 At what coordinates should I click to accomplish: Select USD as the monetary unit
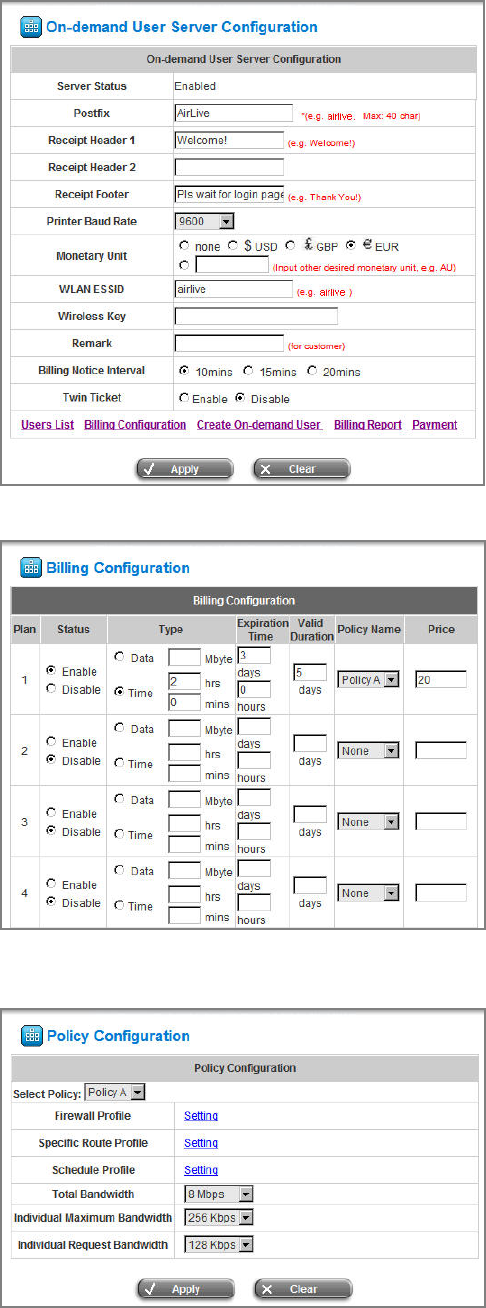[233, 245]
